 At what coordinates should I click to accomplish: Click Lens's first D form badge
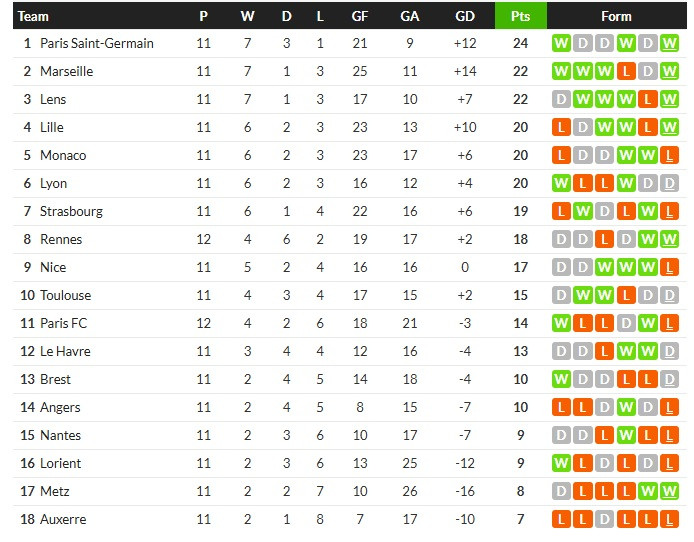click(x=561, y=100)
